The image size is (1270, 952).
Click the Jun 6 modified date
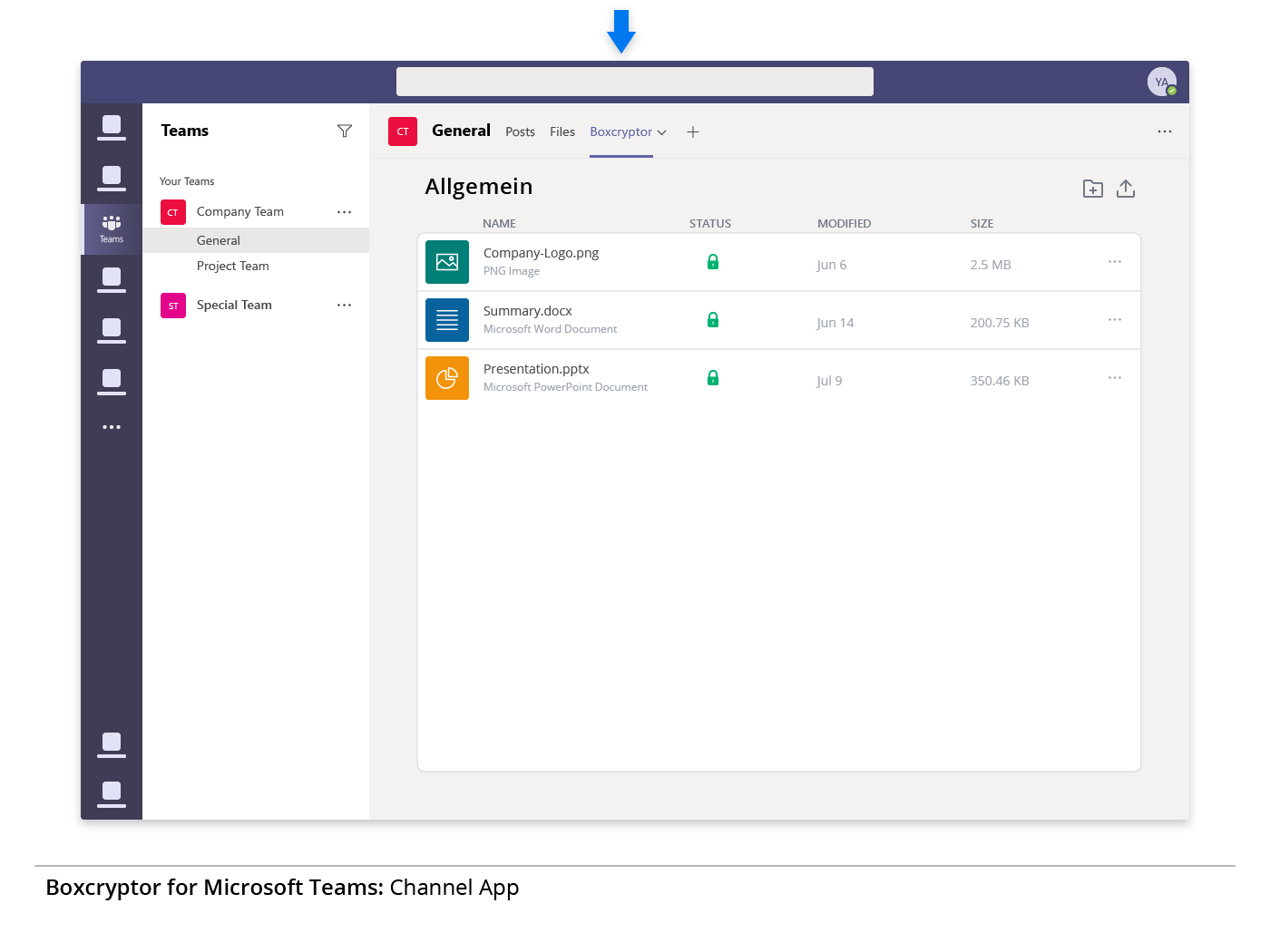[831, 265]
